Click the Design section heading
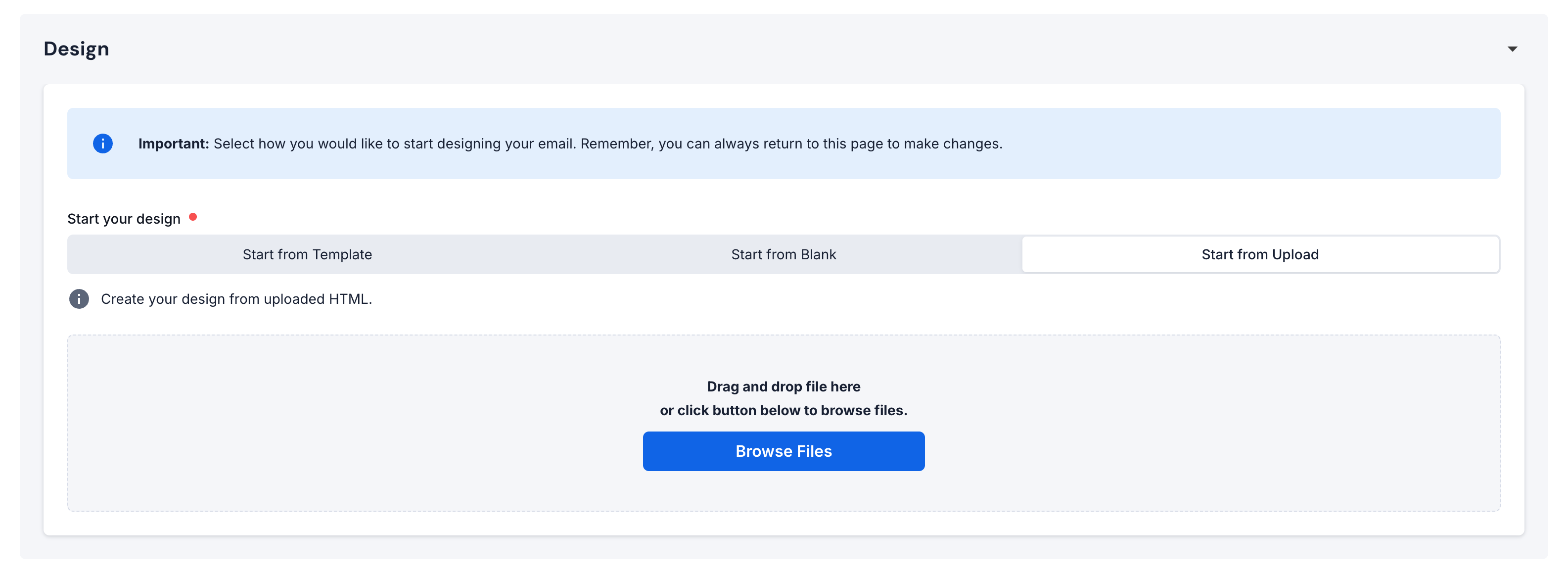Screen dimensions: 1568x577 pos(76,48)
